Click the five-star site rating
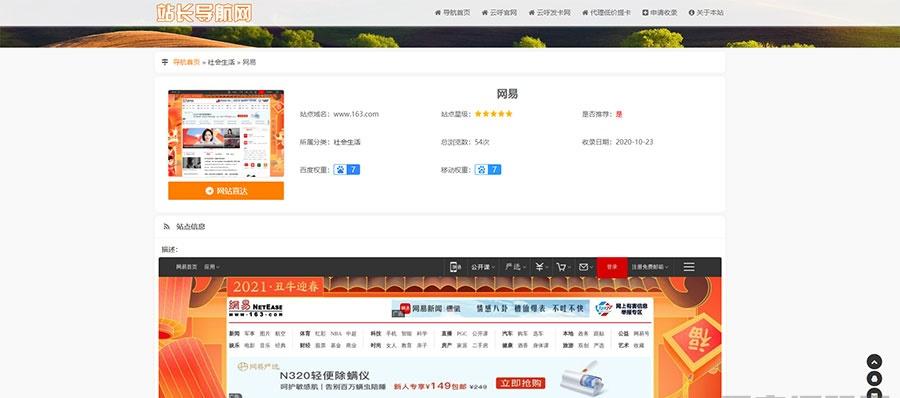 [493, 114]
